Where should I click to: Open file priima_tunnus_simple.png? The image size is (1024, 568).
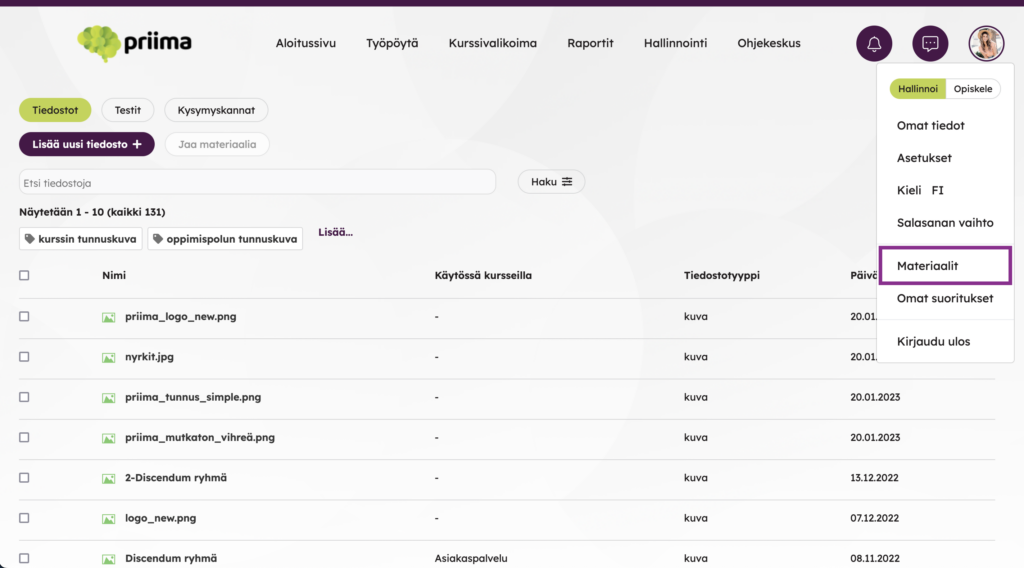coord(193,397)
